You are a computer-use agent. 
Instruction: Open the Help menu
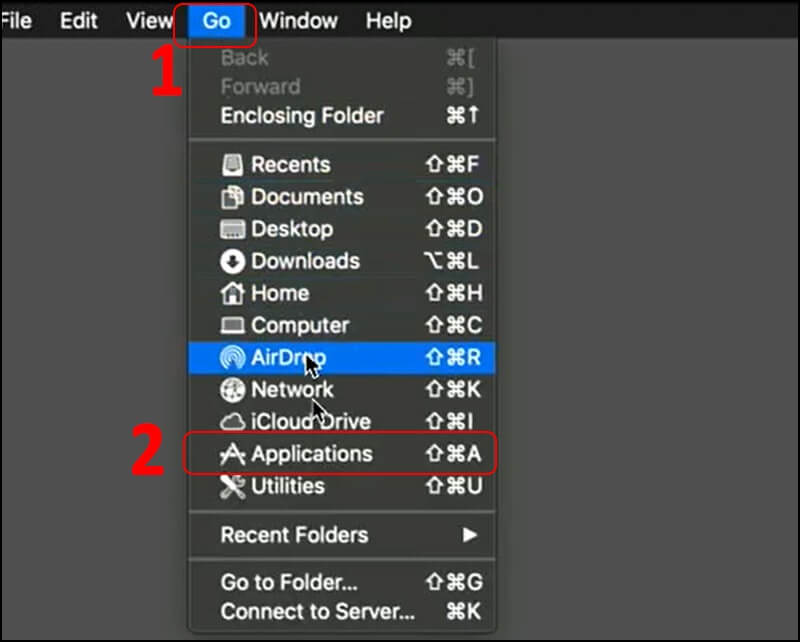pos(389,20)
